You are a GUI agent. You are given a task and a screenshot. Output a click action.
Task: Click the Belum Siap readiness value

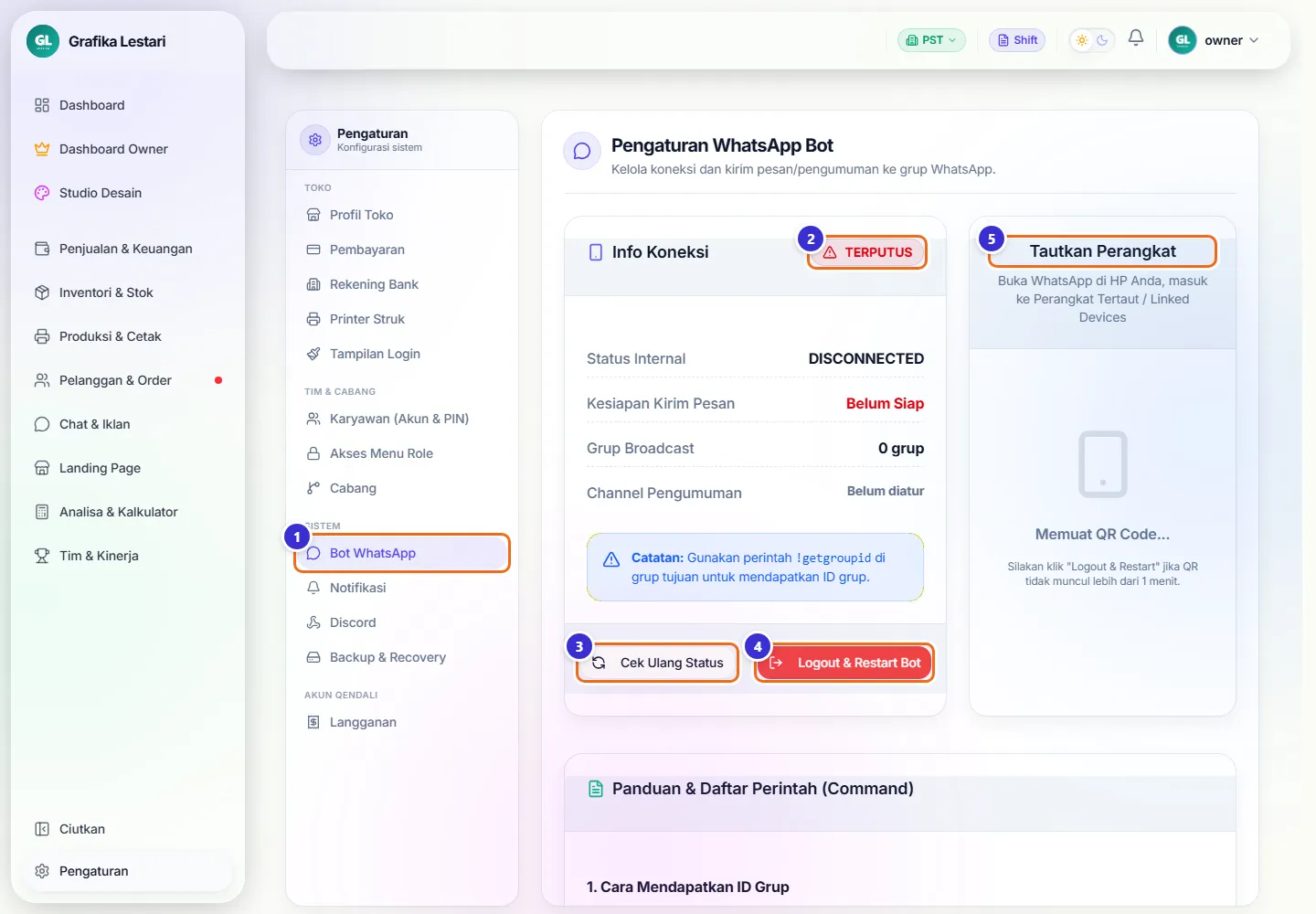885,404
